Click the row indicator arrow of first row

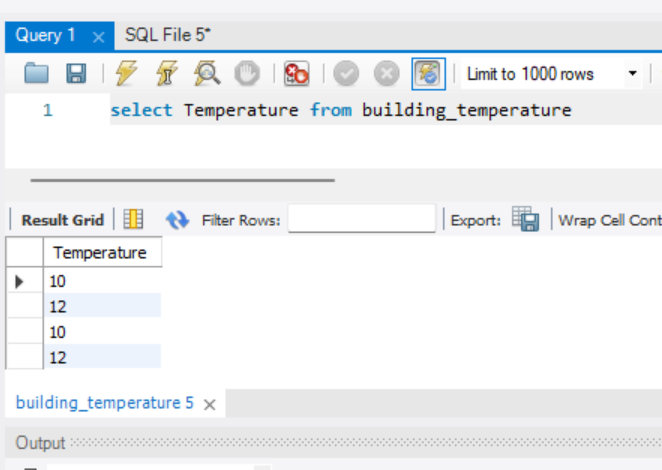tap(19, 281)
